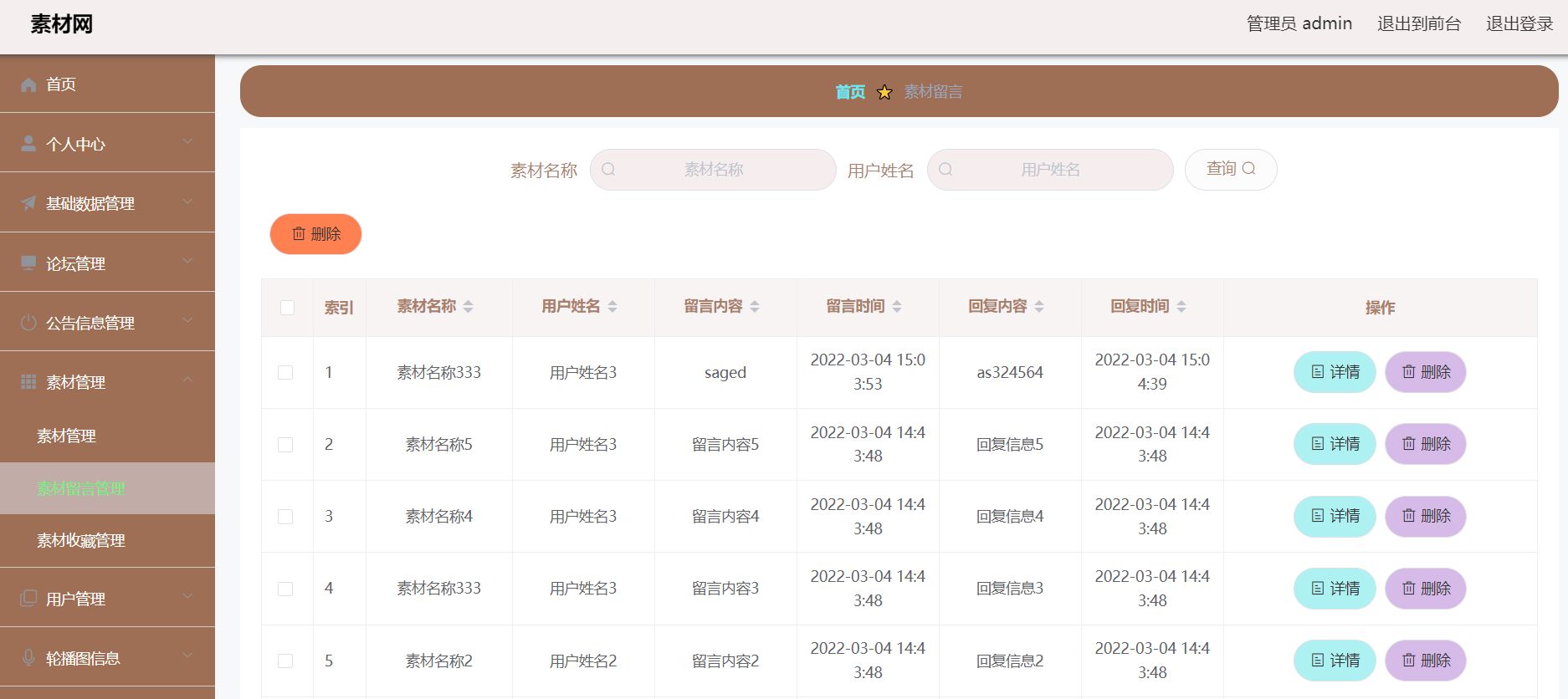
Task: Open the 素材管理 submenu item
Action: pos(107,436)
